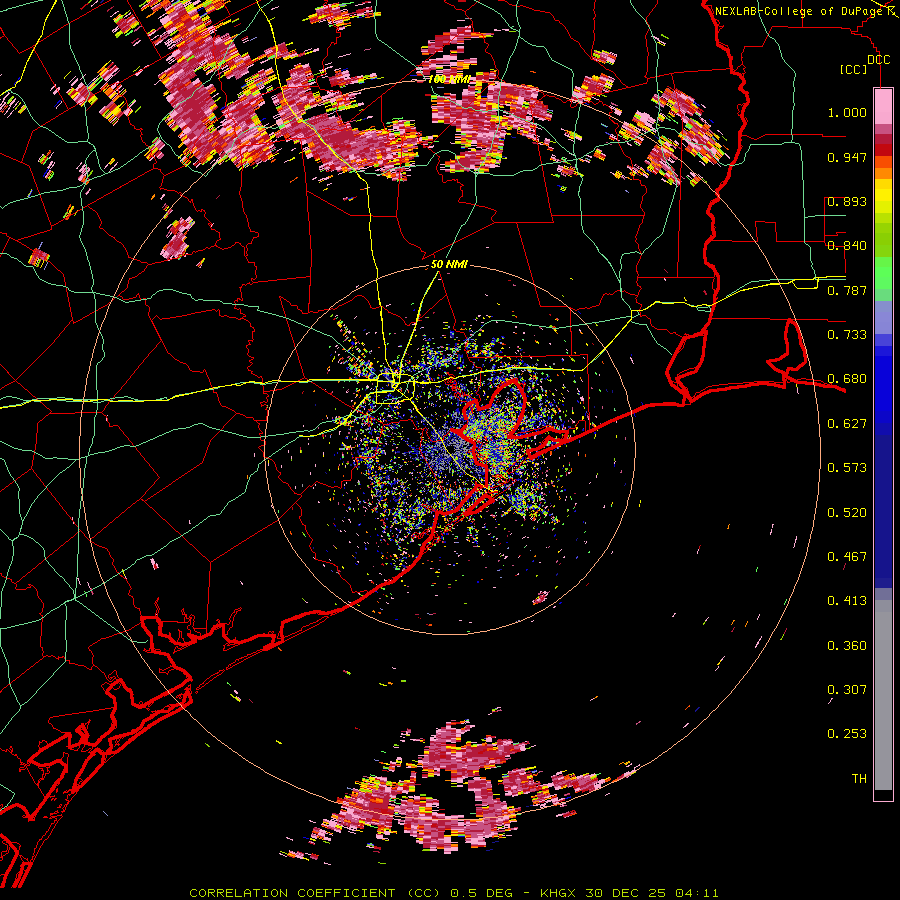The image size is (900, 900).
Task: Select the 0.787 scale value
Action: click(847, 290)
